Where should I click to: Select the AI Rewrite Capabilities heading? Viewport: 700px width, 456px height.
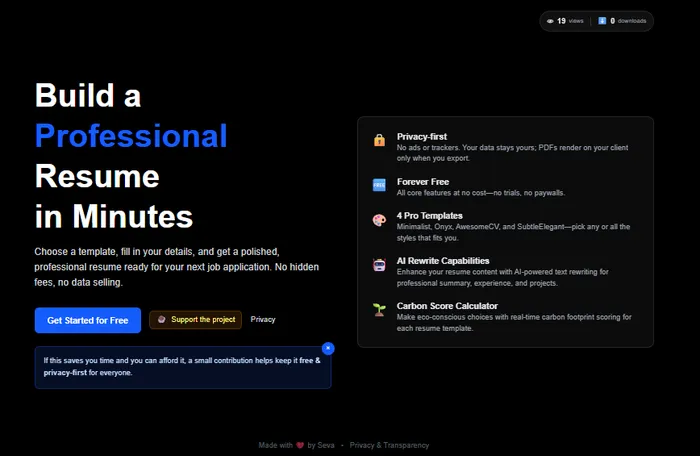443,260
